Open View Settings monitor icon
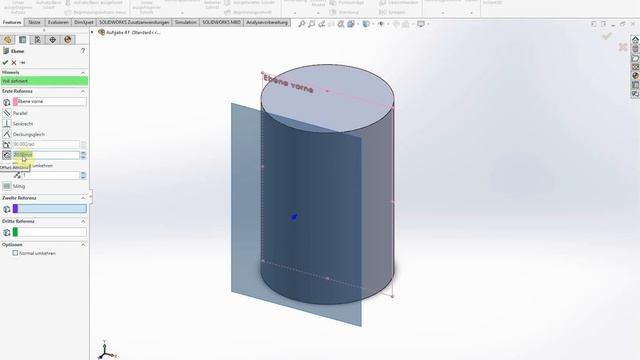This screenshot has width=640, height=360. (x=421, y=24)
